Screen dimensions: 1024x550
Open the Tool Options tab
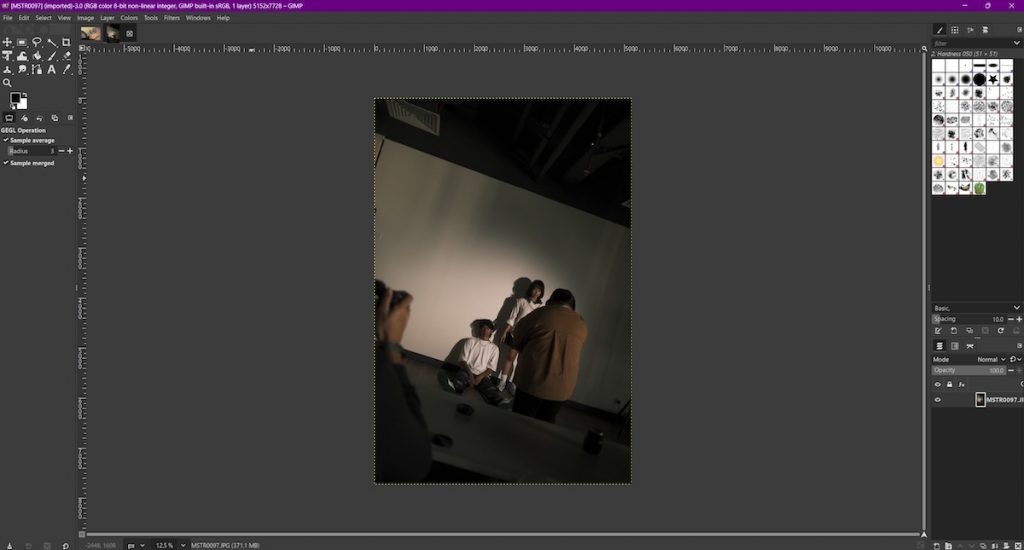click(x=9, y=118)
